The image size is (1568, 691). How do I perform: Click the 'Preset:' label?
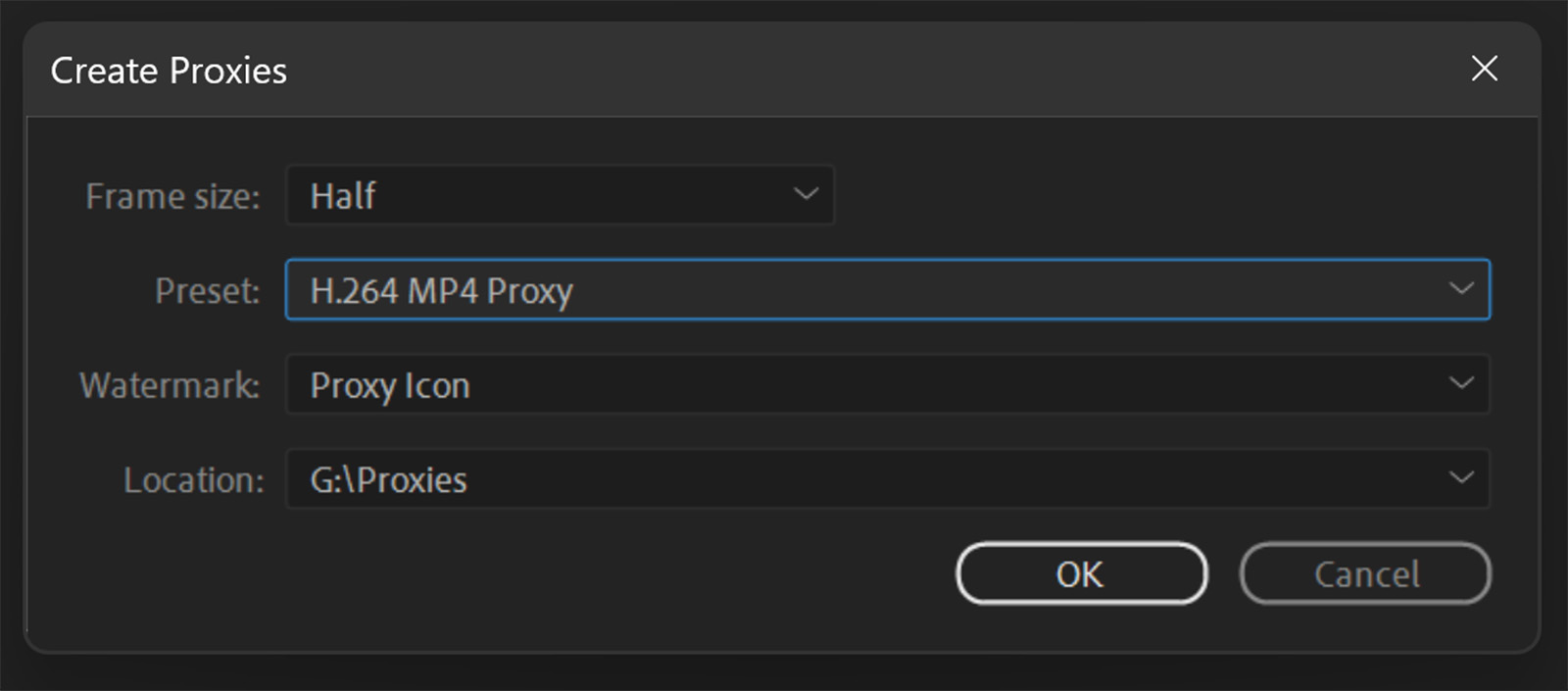click(207, 291)
